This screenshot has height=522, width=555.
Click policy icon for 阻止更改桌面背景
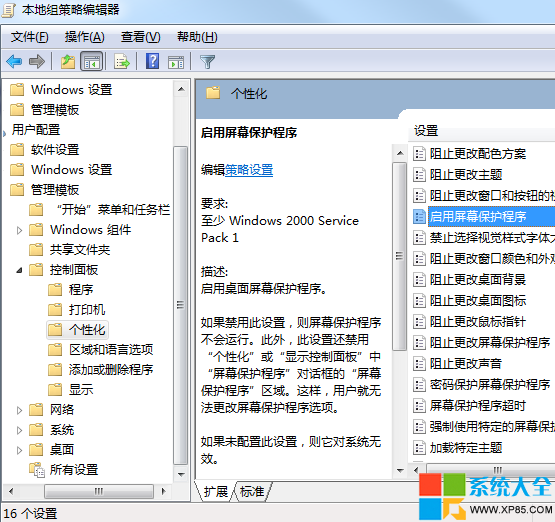click(x=419, y=280)
